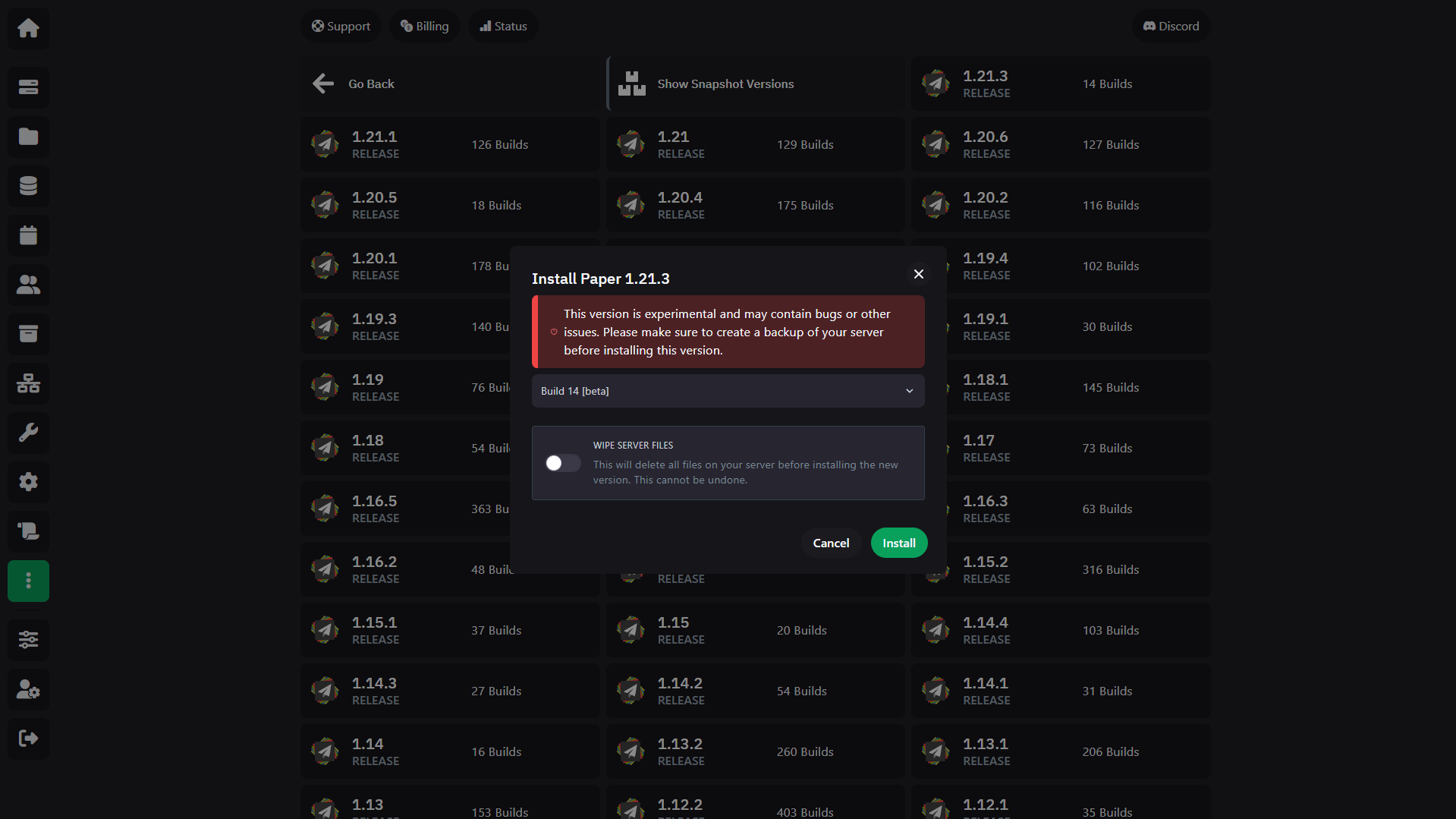Click the Paper icon for 1.13.1
The height and width of the screenshot is (819, 1456).
point(936,751)
